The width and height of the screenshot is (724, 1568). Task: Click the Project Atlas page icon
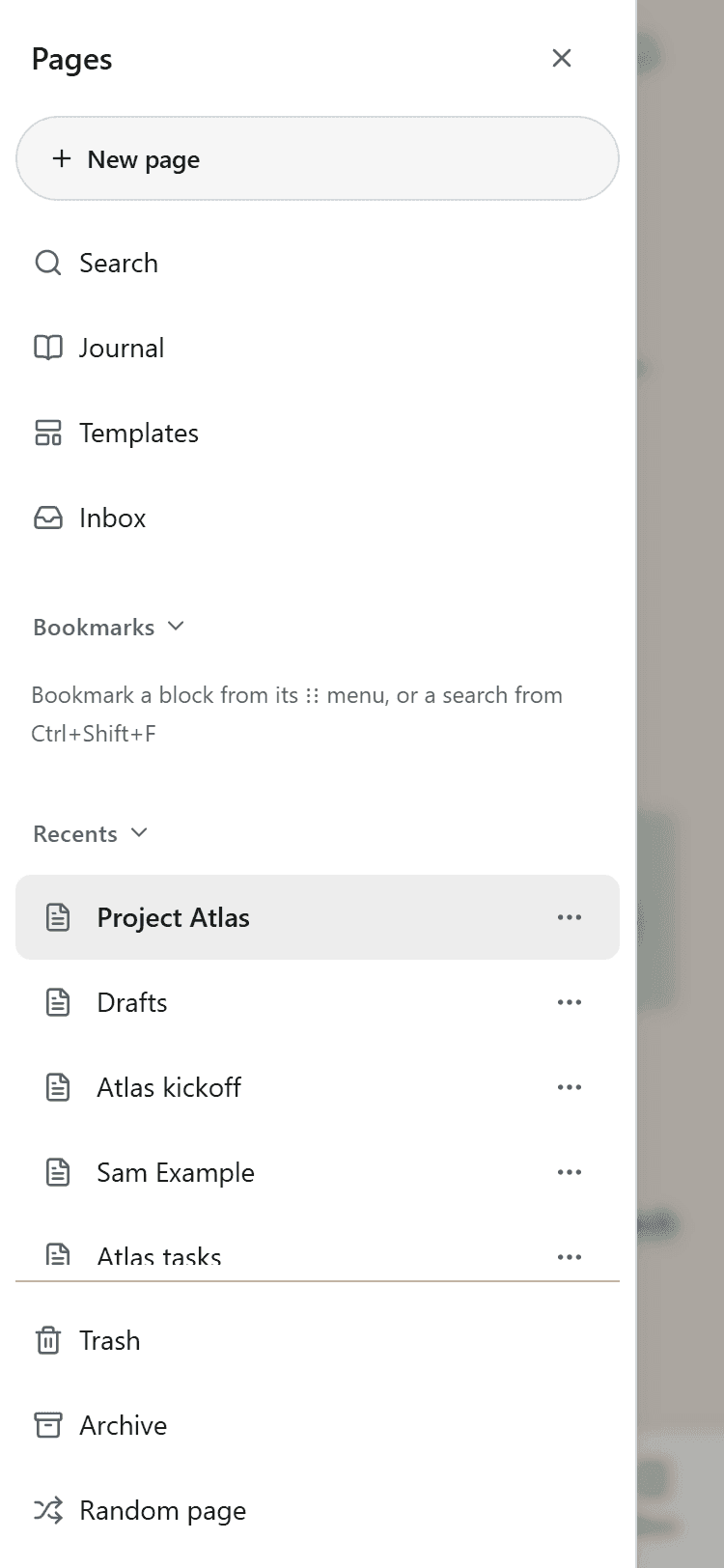[x=58, y=917]
